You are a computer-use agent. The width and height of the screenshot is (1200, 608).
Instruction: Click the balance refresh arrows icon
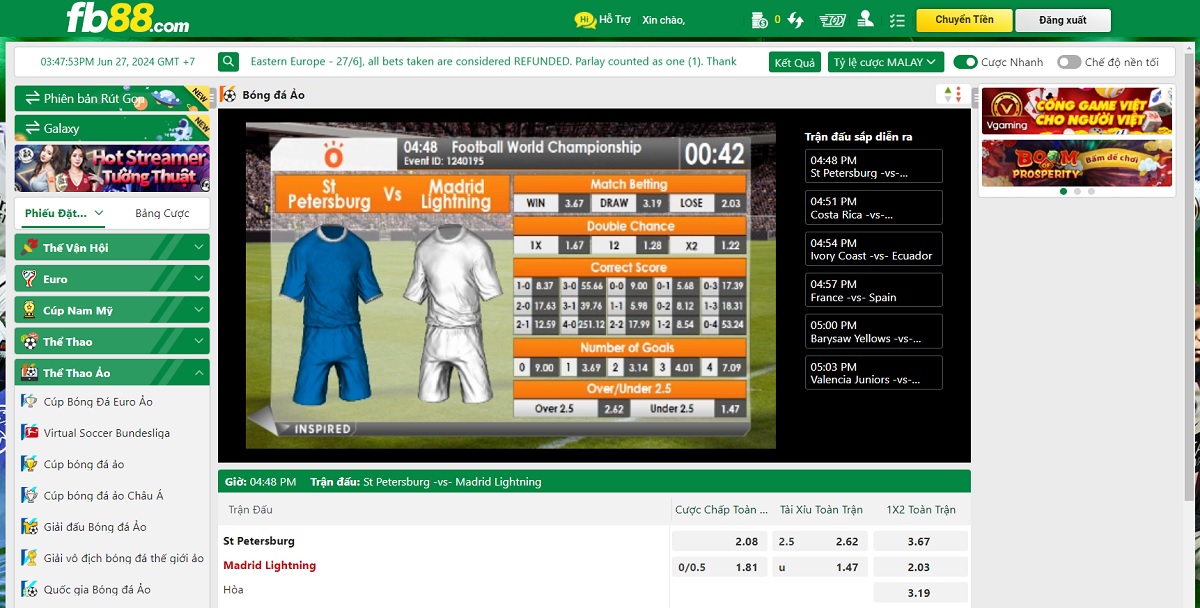click(x=796, y=20)
